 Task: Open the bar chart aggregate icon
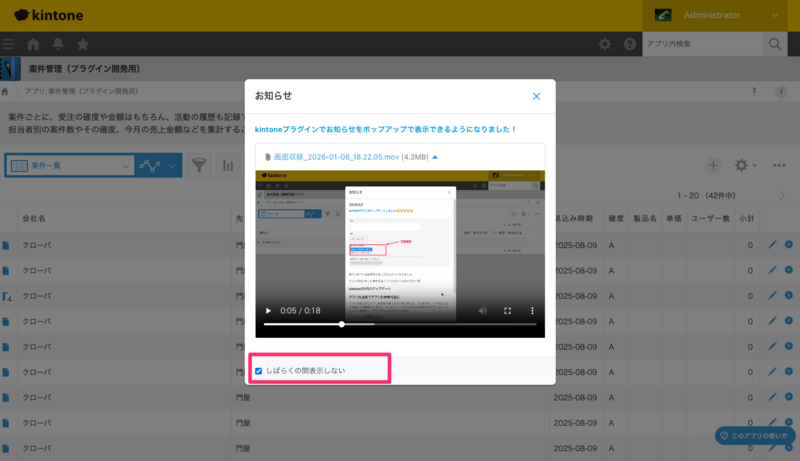click(x=228, y=165)
